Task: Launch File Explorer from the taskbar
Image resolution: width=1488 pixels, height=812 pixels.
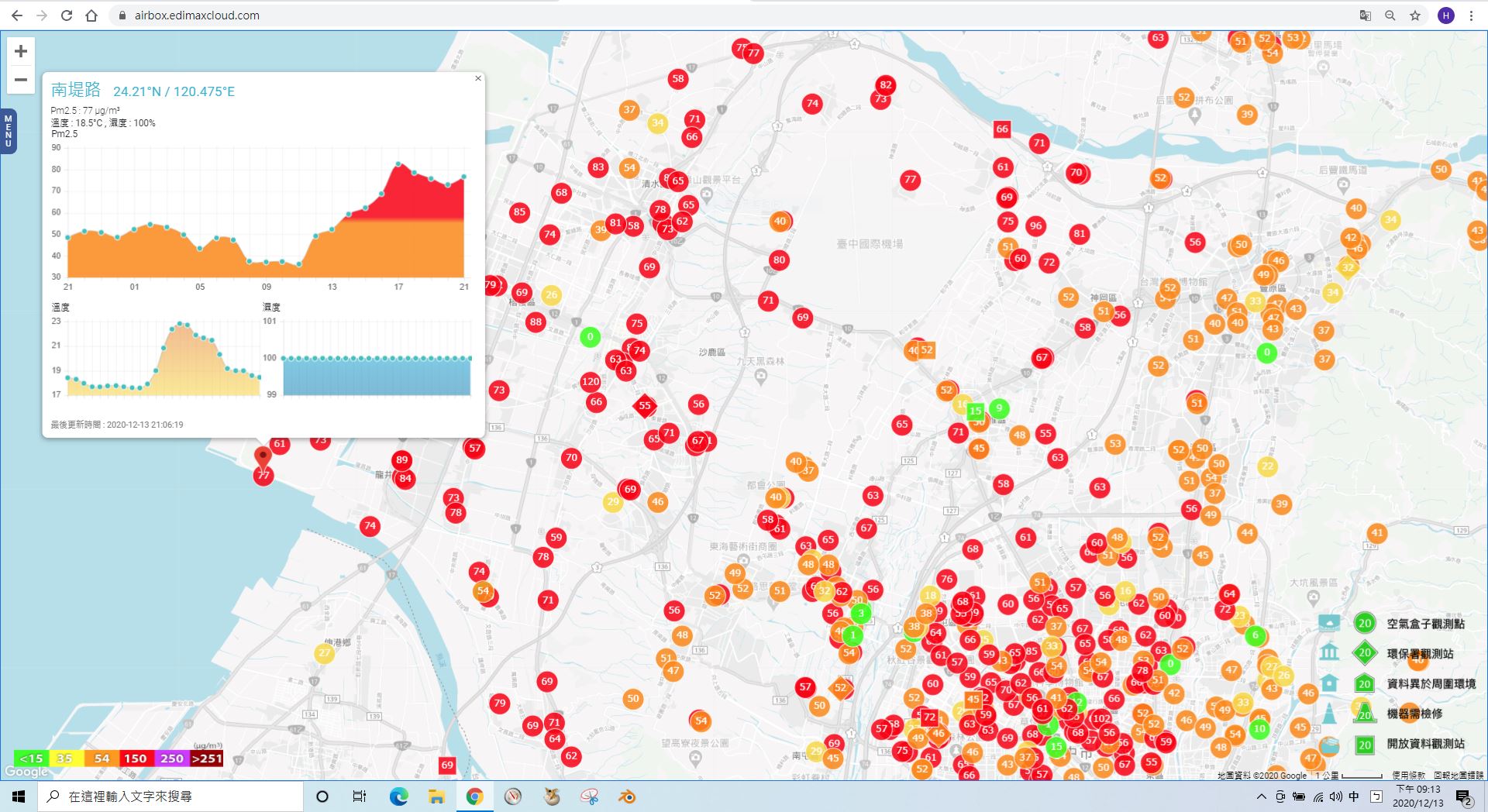Action: tap(436, 797)
